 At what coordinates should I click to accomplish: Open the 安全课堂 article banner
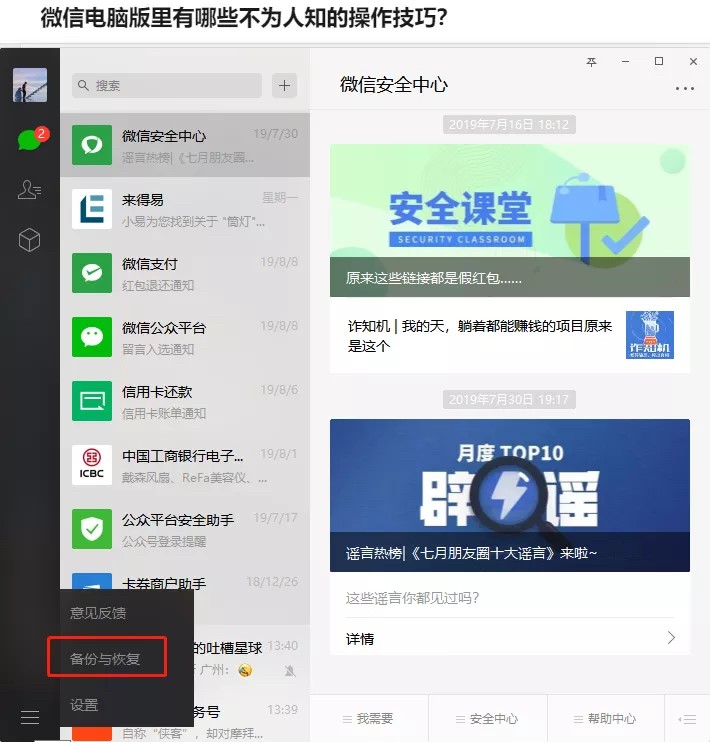(x=510, y=221)
